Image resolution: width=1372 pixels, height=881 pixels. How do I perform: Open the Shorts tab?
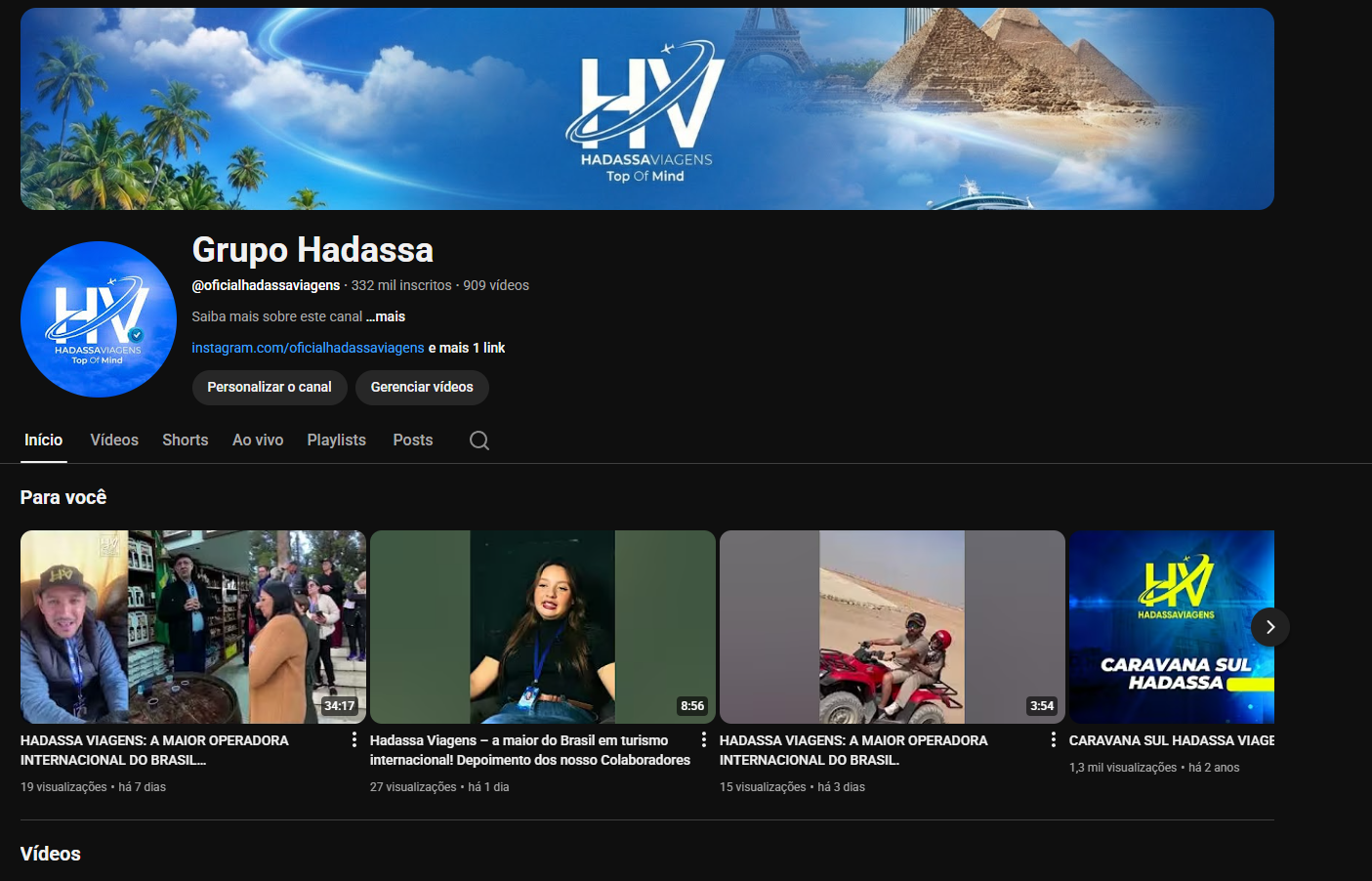coord(186,440)
